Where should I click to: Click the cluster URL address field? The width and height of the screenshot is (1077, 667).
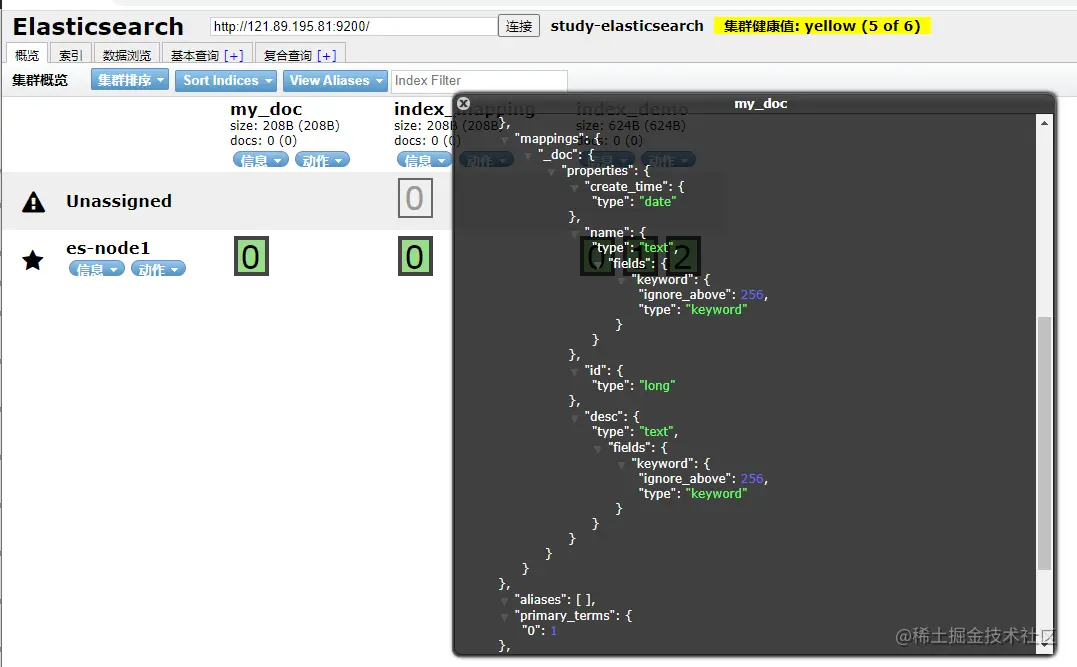(354, 26)
